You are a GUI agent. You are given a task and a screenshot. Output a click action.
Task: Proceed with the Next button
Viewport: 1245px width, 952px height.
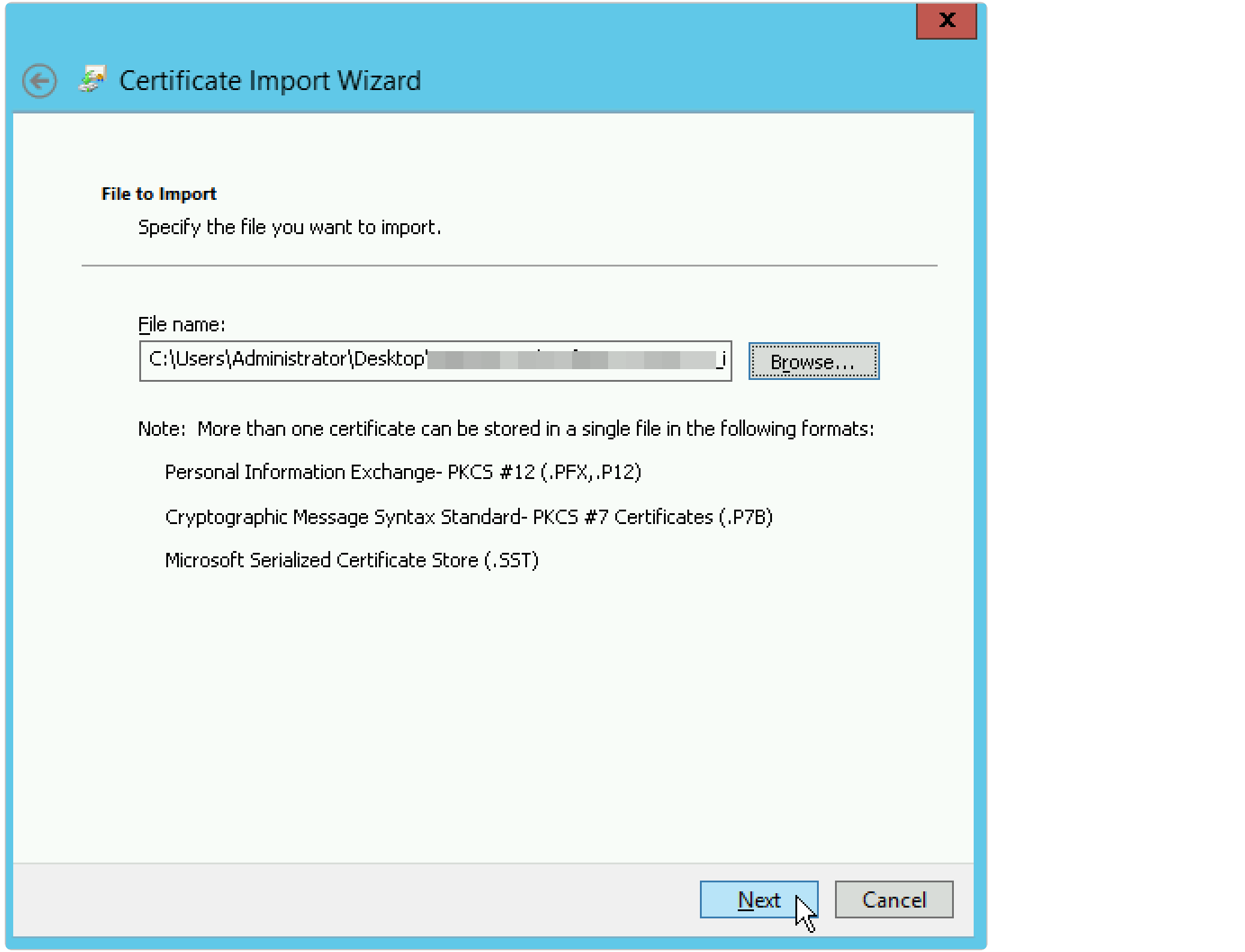758,900
